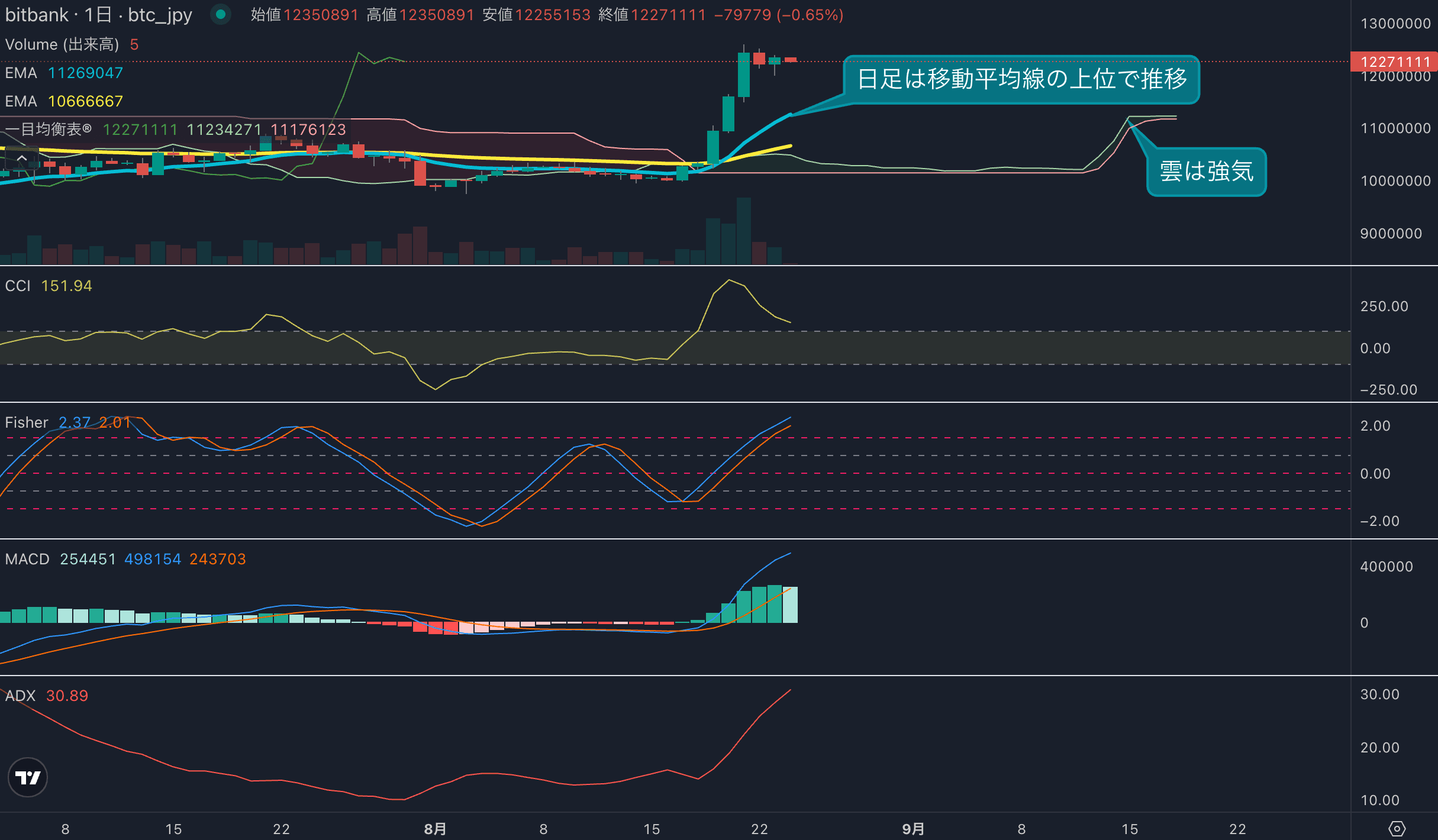Image resolution: width=1438 pixels, height=840 pixels.
Task: Click the Fisher trigger value 2.01
Action: coord(115,422)
